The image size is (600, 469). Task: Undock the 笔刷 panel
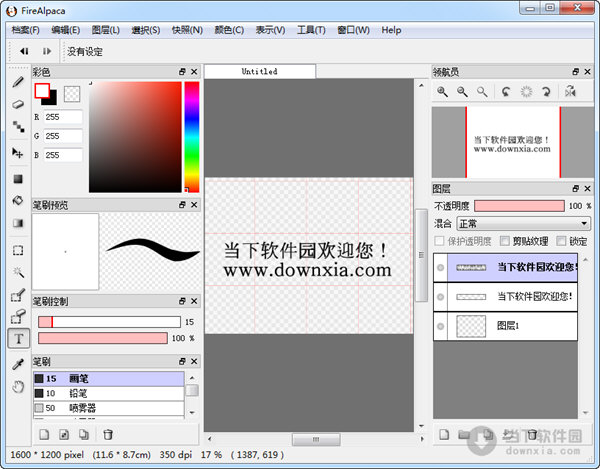point(182,361)
